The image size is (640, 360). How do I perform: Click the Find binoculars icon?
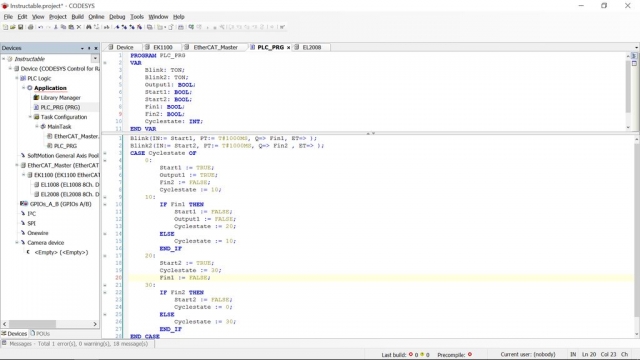click(89, 27)
